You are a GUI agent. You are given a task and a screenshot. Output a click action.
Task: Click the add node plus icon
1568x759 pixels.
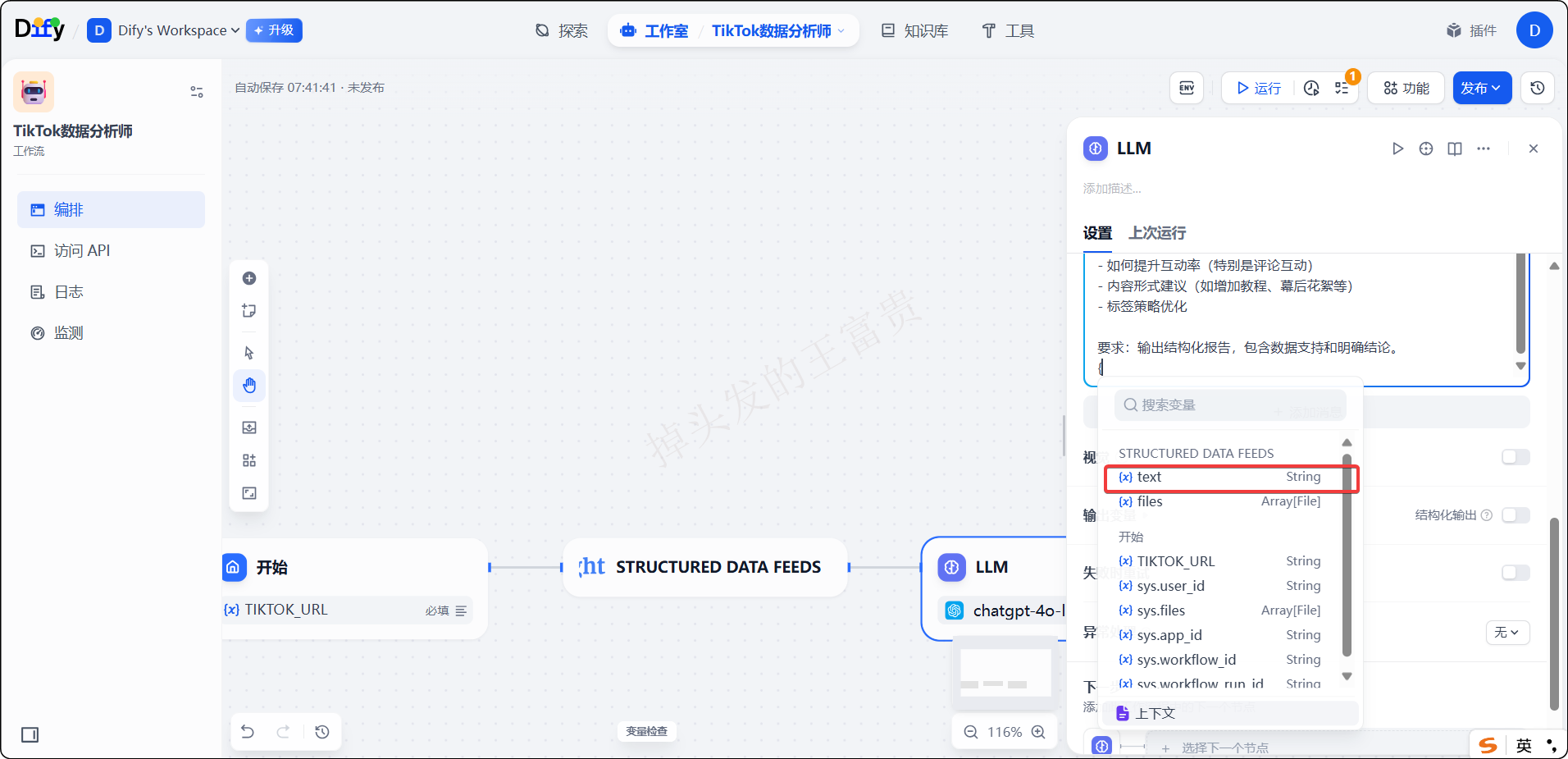tap(249, 278)
